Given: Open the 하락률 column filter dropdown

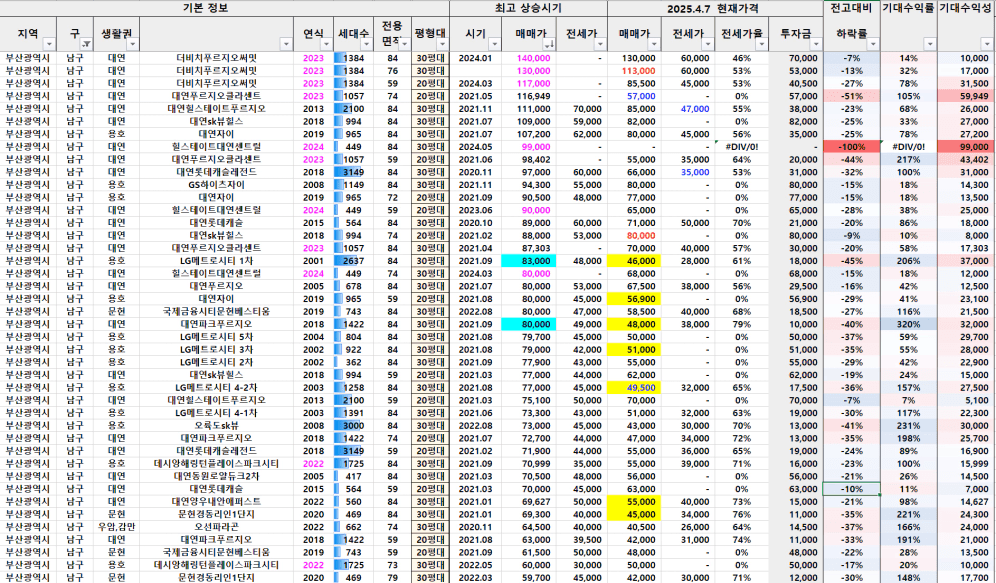Looking at the screenshot, I should 873,44.
